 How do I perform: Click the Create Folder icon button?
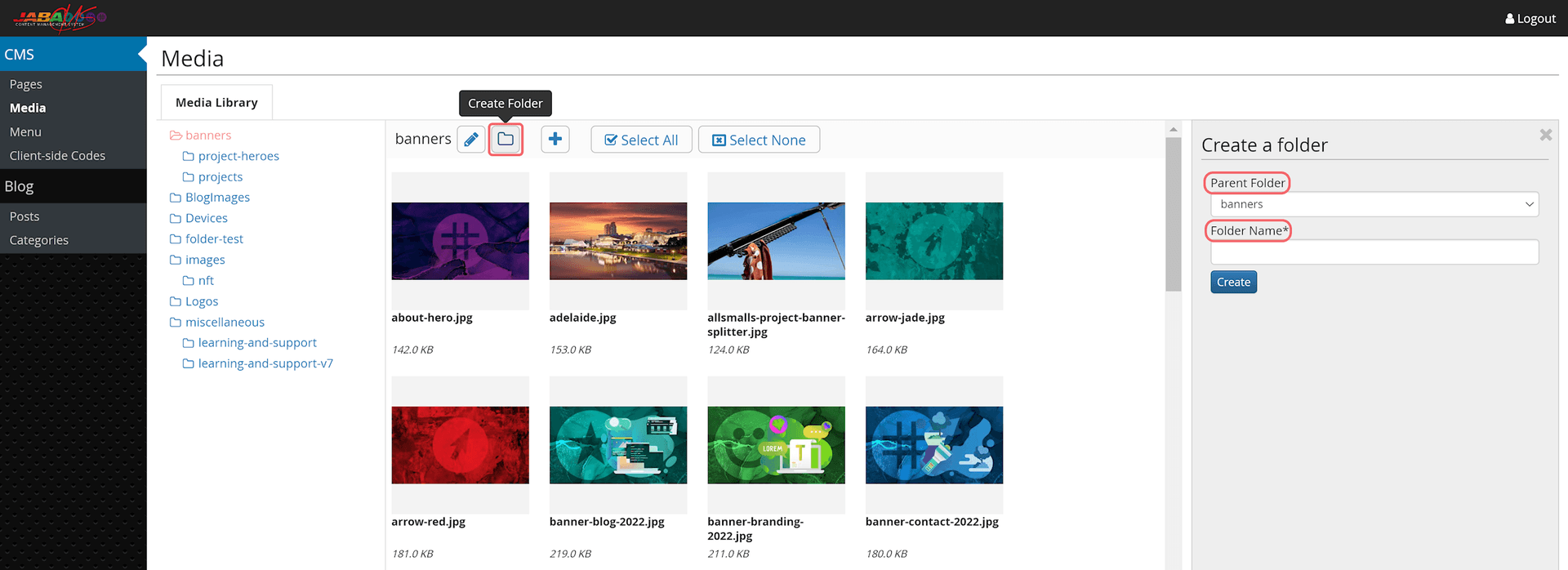(x=506, y=140)
